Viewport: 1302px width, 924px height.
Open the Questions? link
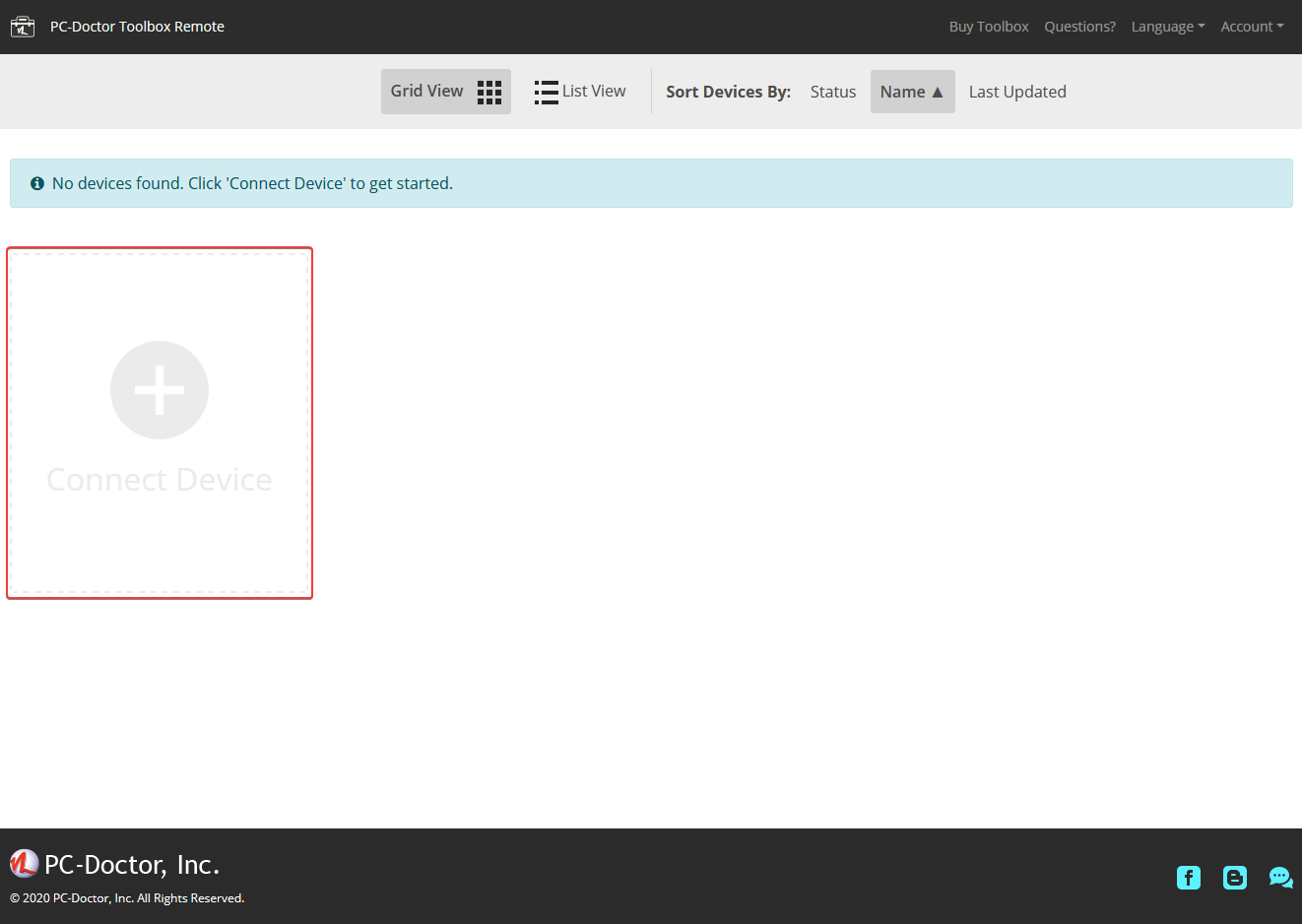tap(1079, 27)
